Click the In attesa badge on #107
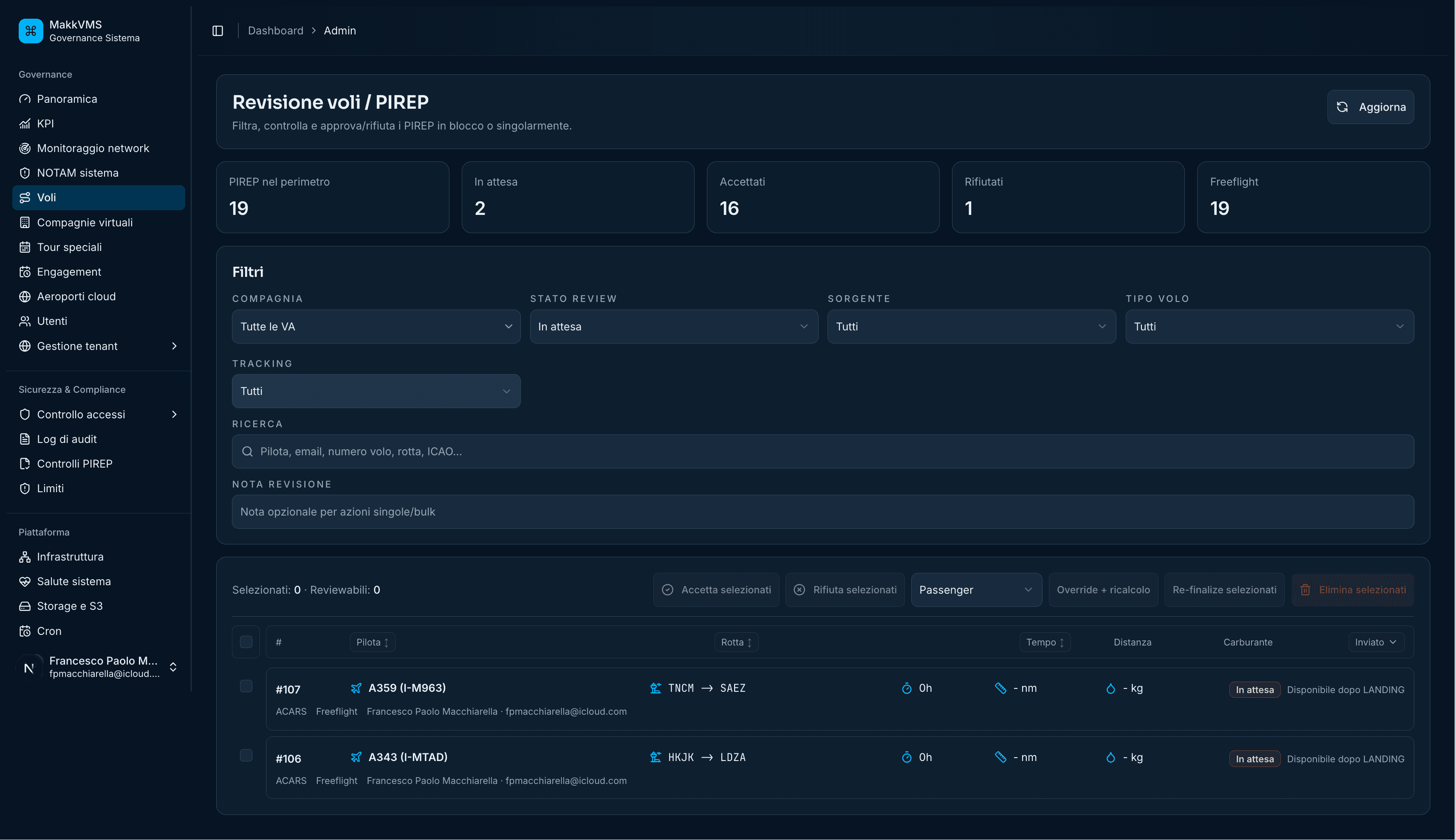Image resolution: width=1455 pixels, height=840 pixels. click(1254, 689)
